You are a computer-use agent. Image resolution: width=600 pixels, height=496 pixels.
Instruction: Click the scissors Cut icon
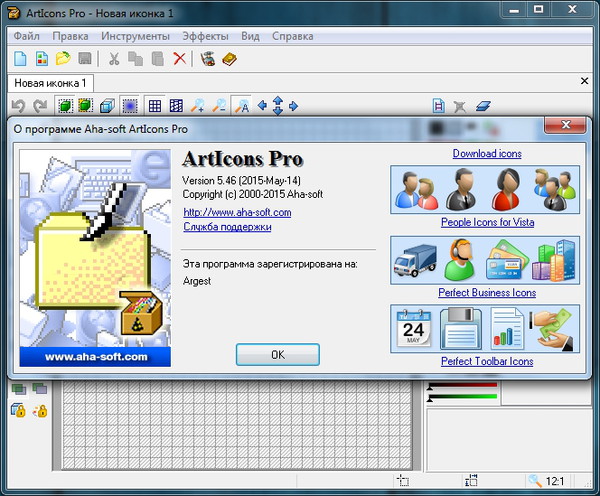tap(114, 59)
